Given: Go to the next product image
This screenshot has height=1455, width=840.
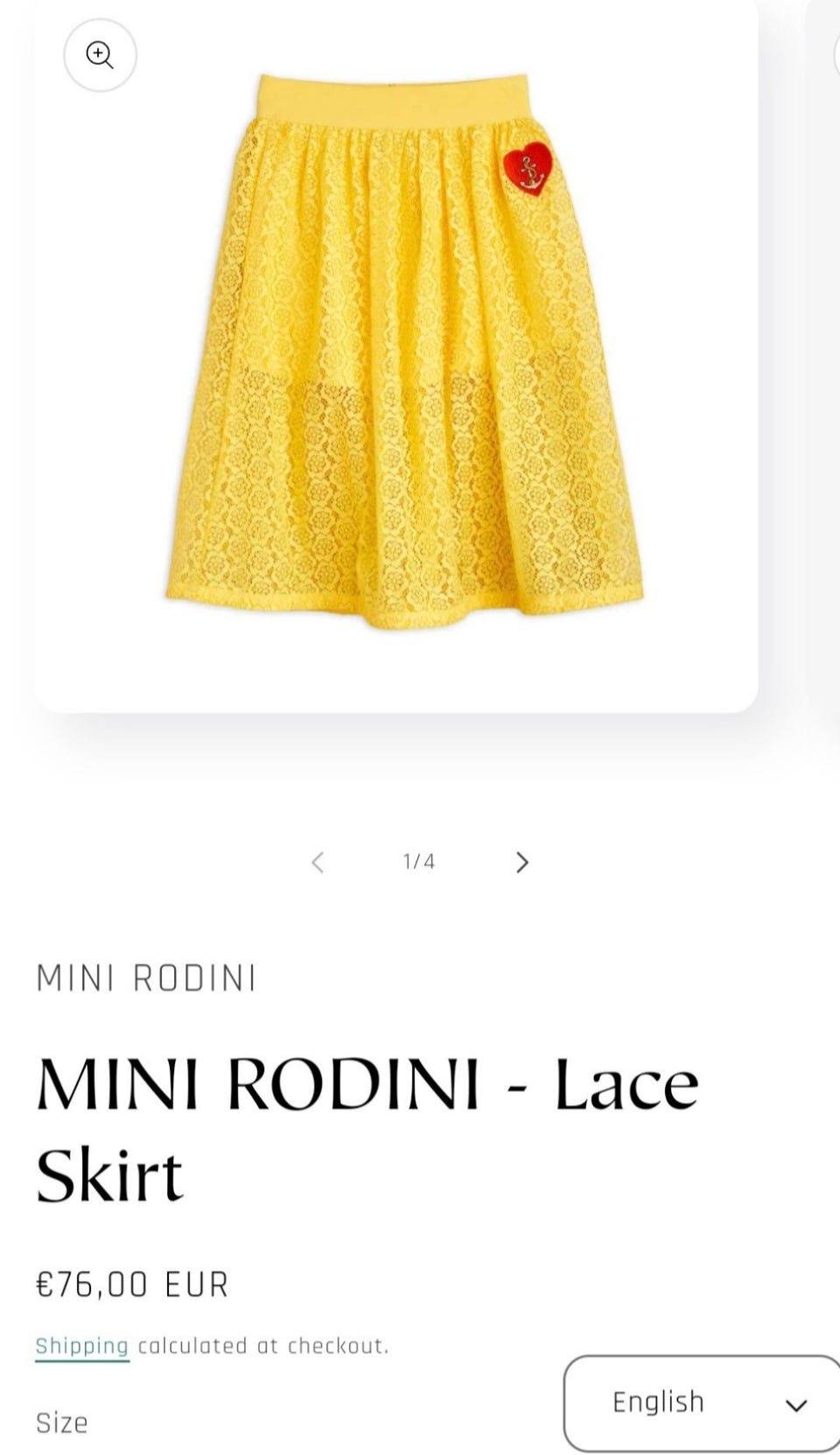Looking at the screenshot, I should pyautogui.click(x=522, y=863).
